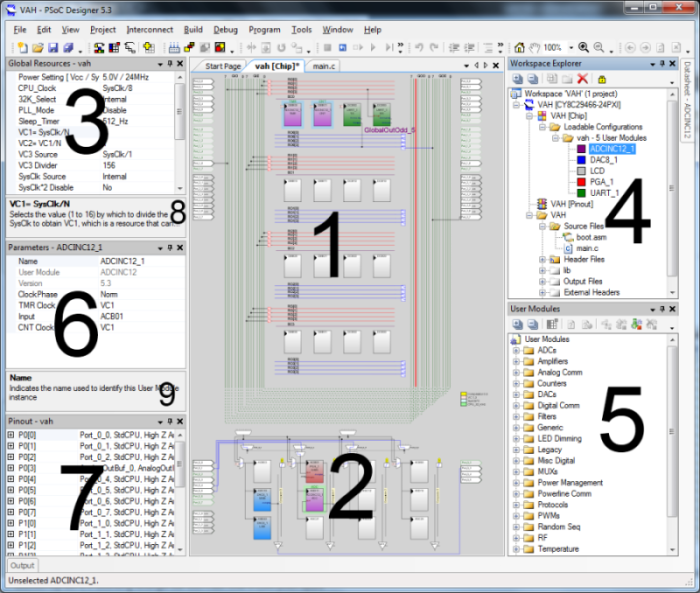
Task: Select the Pan hand tool
Action: (x=534, y=47)
